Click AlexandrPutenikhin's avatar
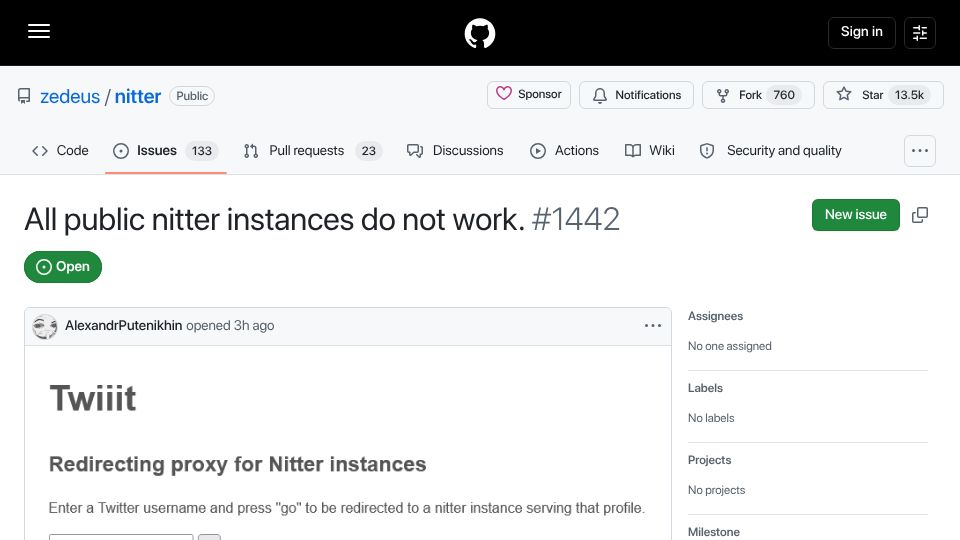 [45, 326]
